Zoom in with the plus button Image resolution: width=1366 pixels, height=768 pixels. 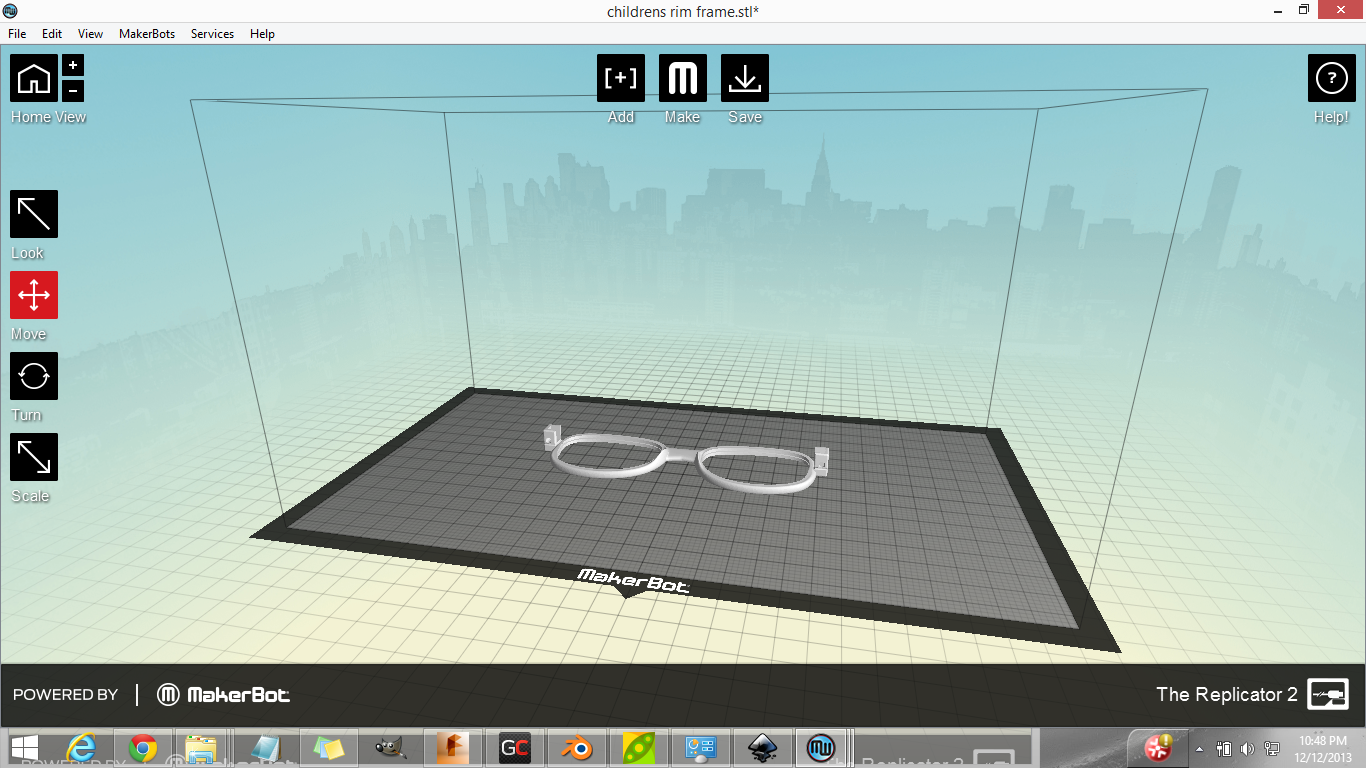(73, 65)
